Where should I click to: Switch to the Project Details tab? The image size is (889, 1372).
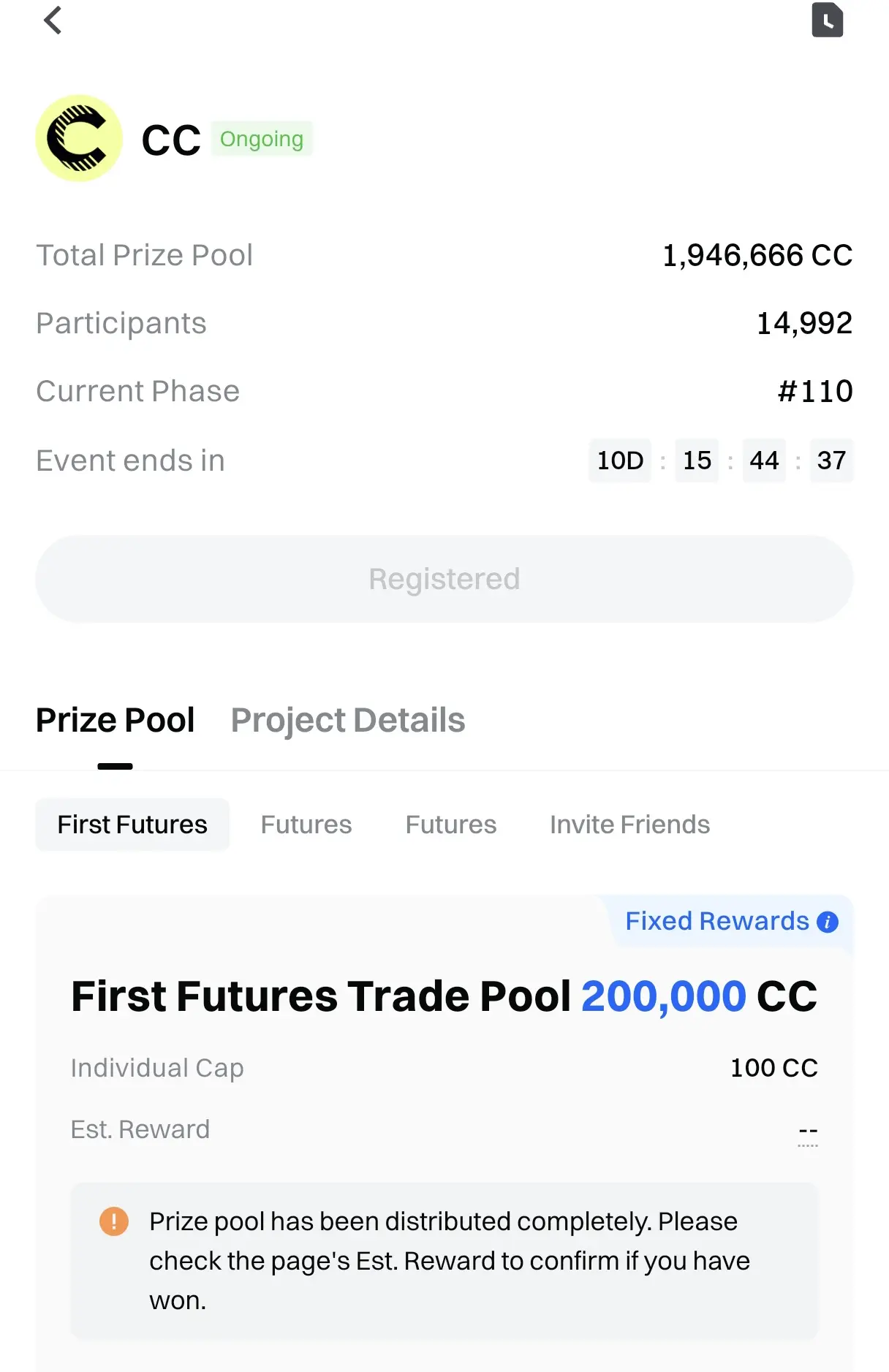348,720
